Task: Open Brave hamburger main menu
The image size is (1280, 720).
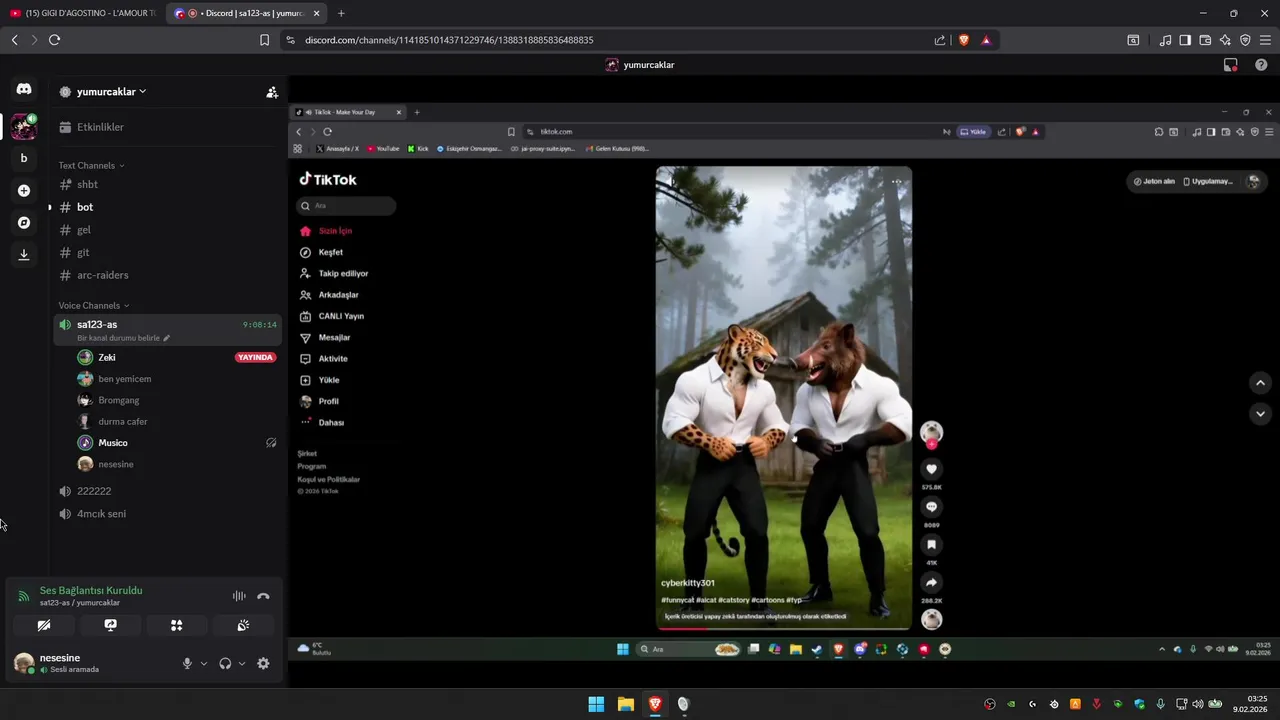Action: [x=1265, y=40]
